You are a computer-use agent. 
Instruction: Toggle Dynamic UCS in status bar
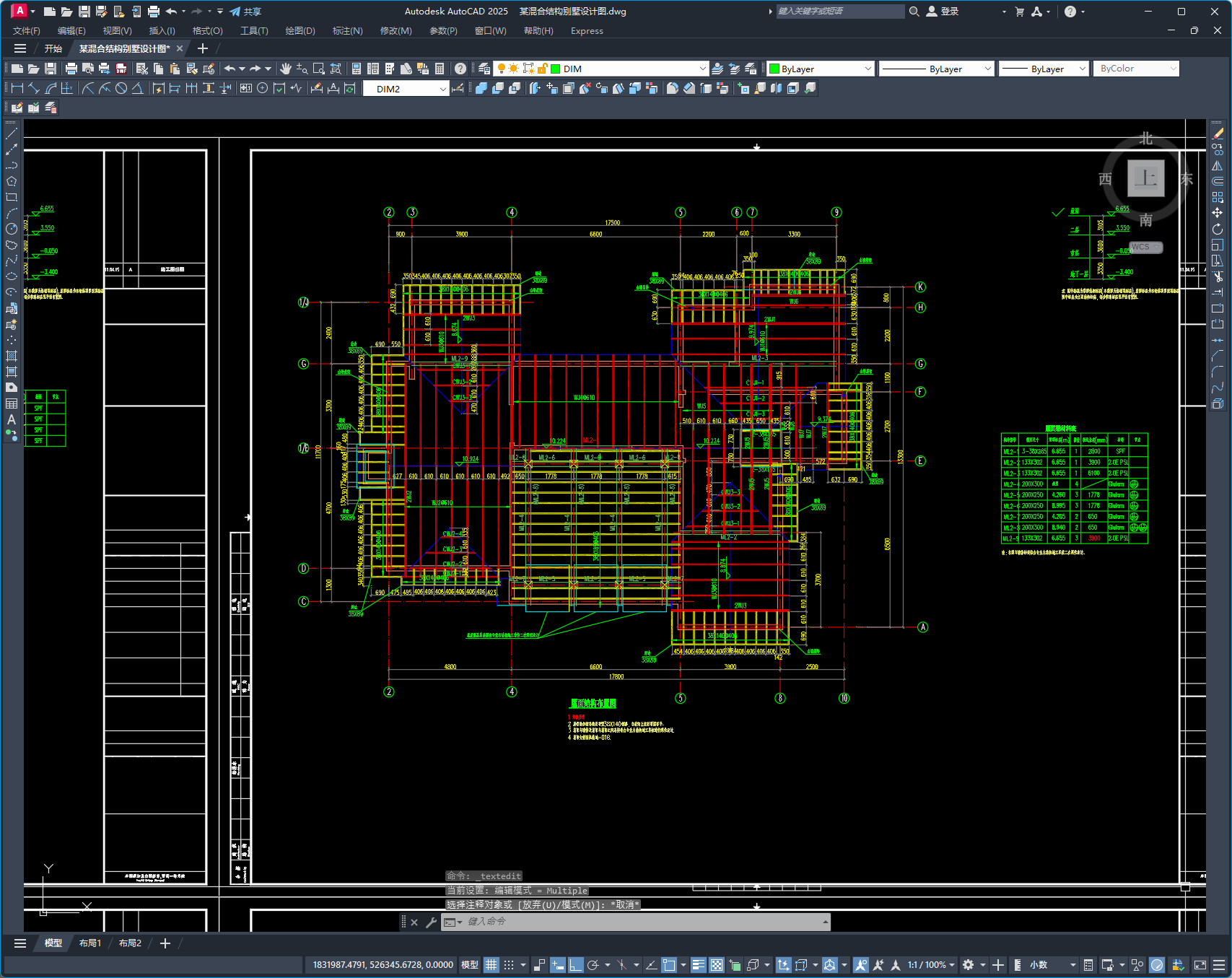coord(783,965)
